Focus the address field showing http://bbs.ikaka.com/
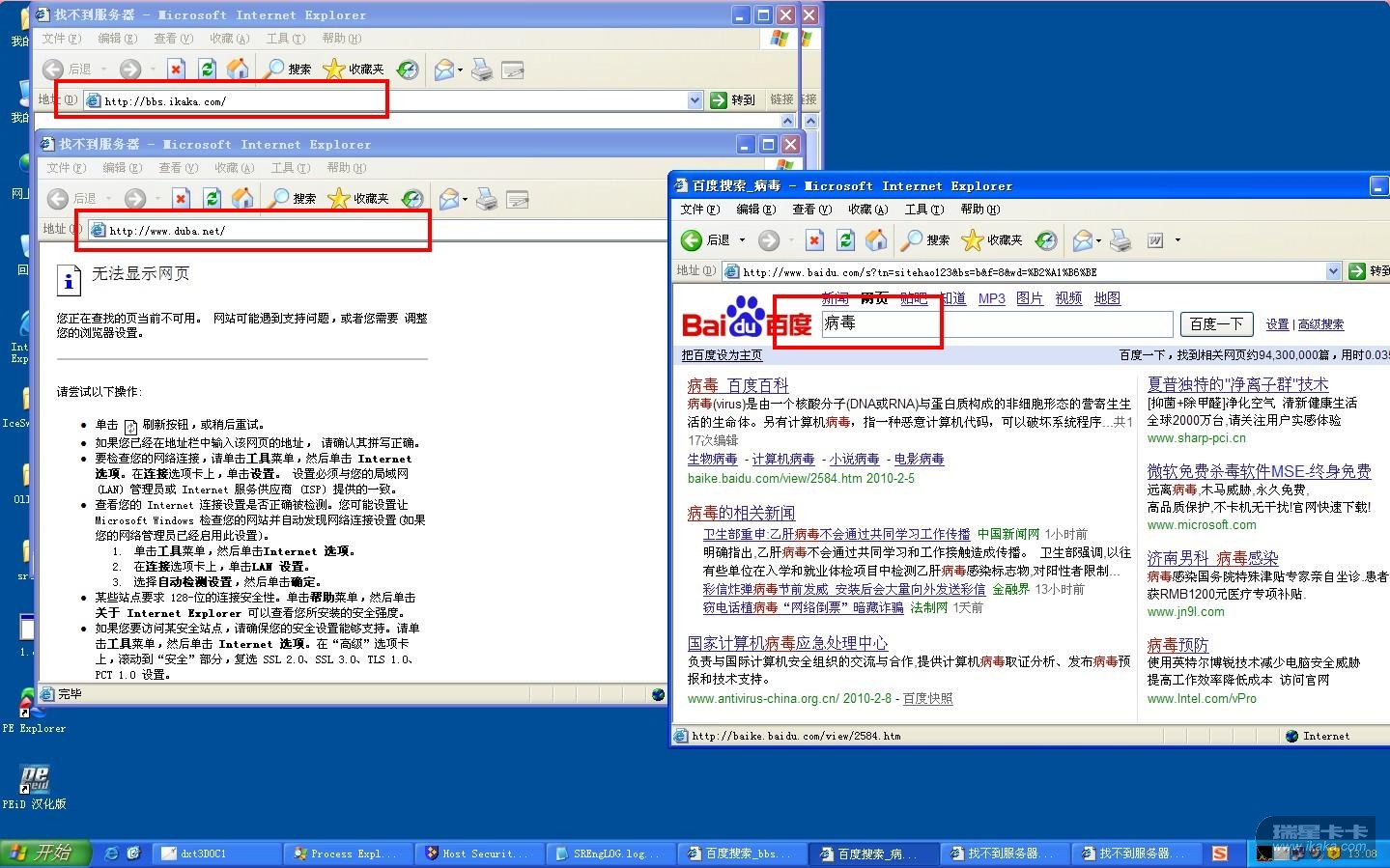Viewport: 1390px width, 868px height. [393, 100]
